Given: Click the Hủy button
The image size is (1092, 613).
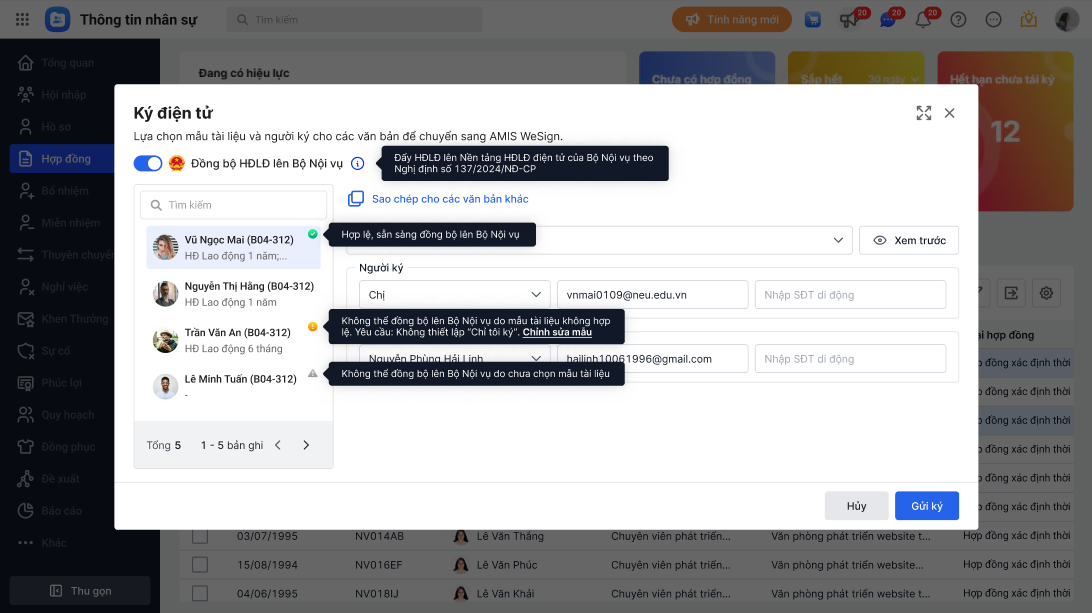Looking at the screenshot, I should point(857,506).
